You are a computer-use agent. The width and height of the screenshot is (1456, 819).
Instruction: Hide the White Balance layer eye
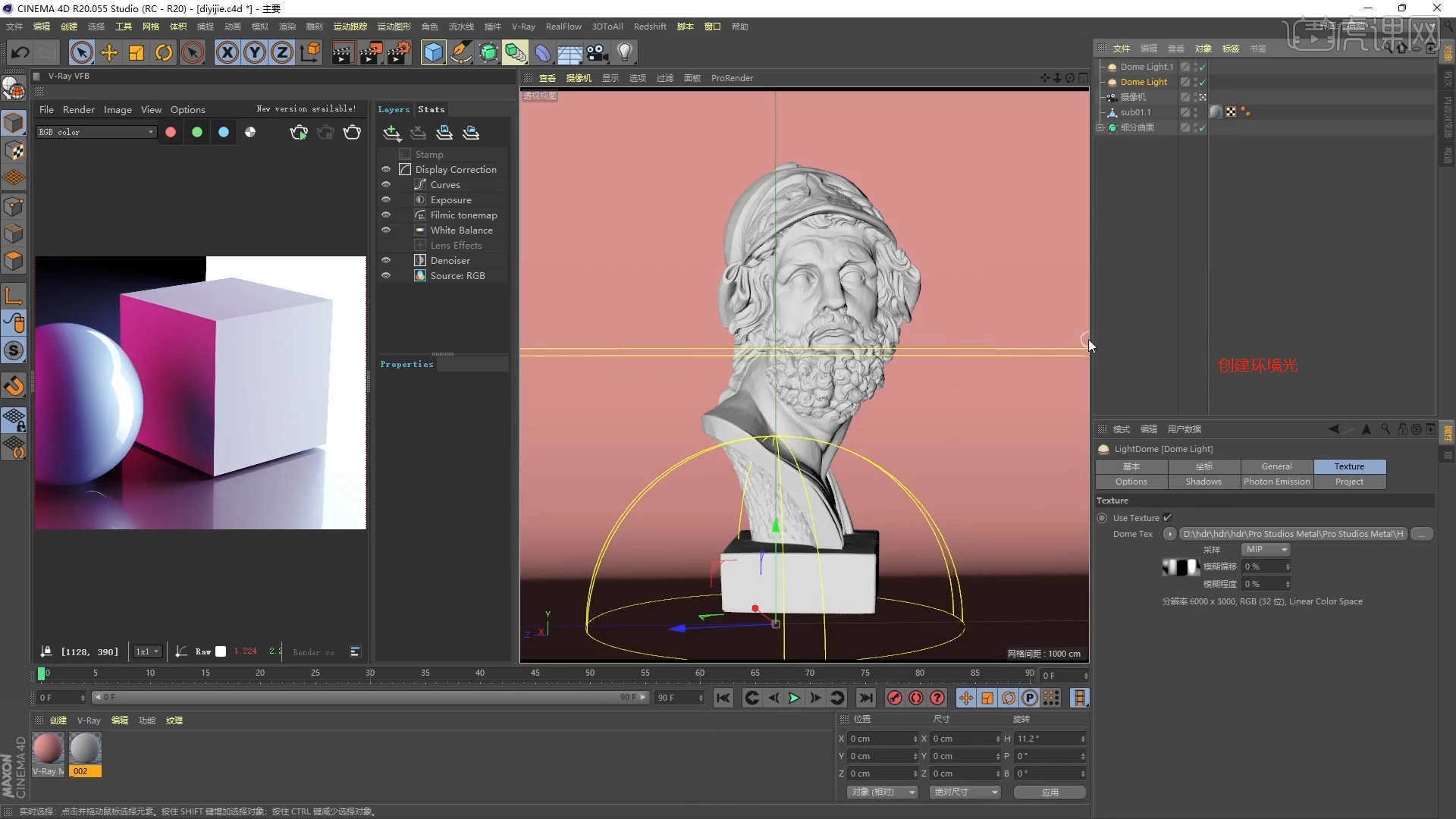pos(386,230)
